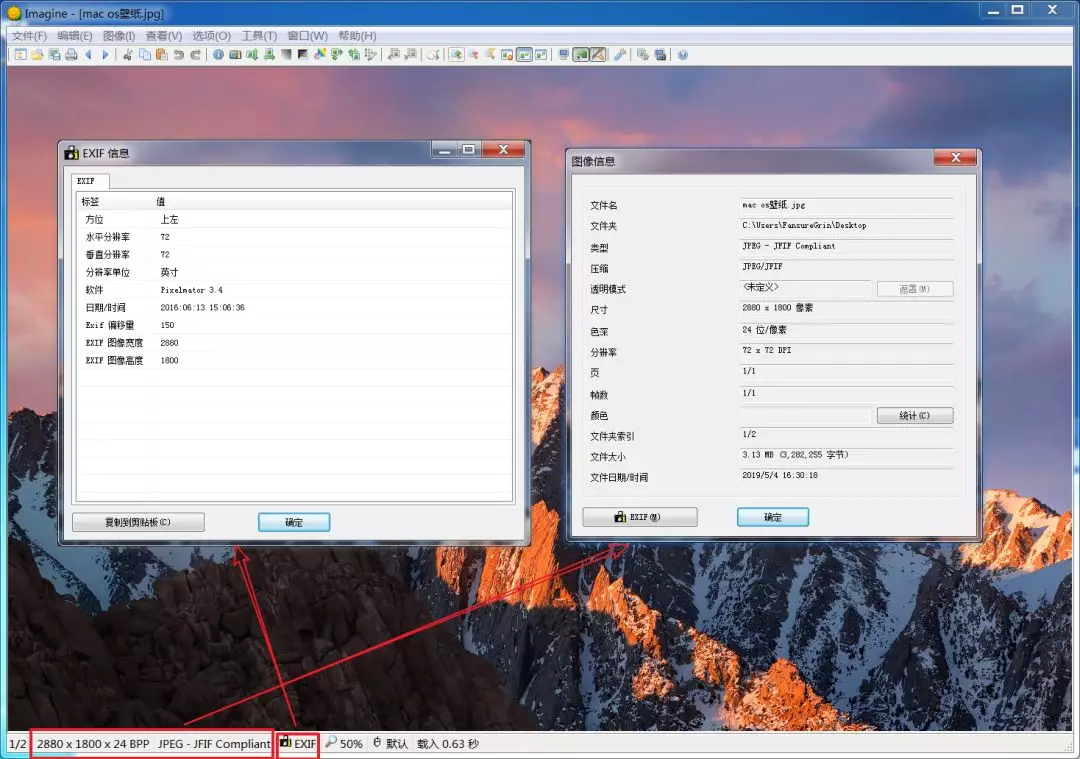Open the 文件(F) menu
The width and height of the screenshot is (1080, 759).
tap(29, 36)
